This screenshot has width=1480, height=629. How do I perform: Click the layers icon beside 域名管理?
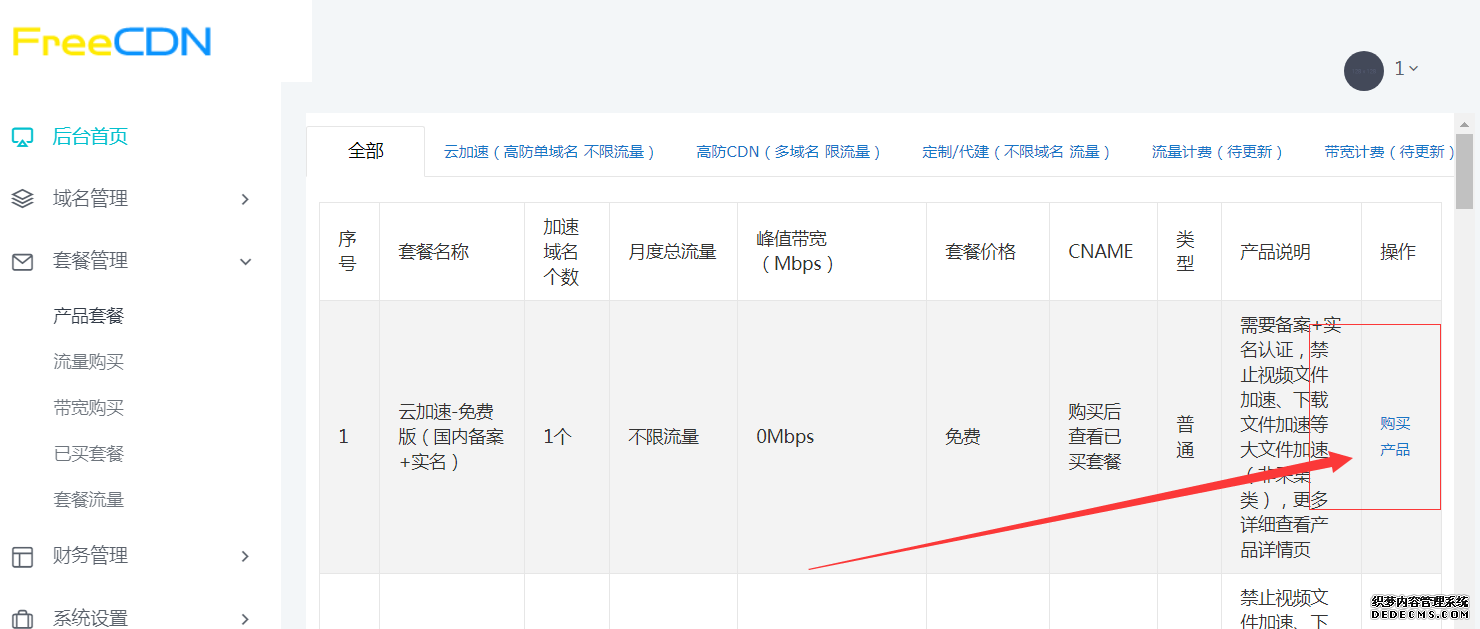(x=22, y=199)
